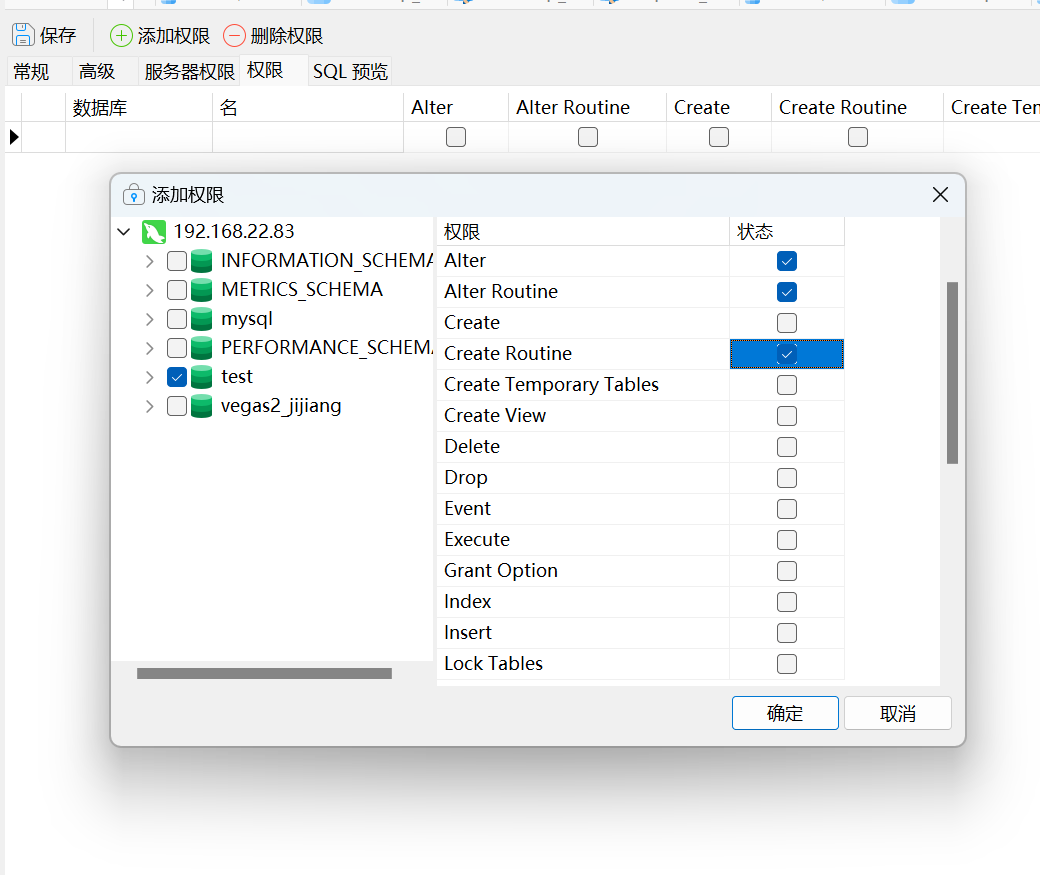Open the SQL 预览 tab
1040x875 pixels.
[x=350, y=72]
